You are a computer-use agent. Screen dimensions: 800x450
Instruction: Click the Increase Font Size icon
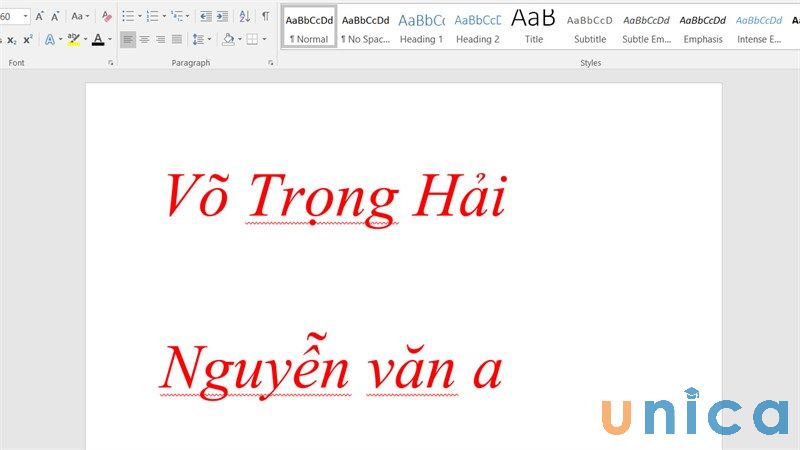tap(39, 16)
